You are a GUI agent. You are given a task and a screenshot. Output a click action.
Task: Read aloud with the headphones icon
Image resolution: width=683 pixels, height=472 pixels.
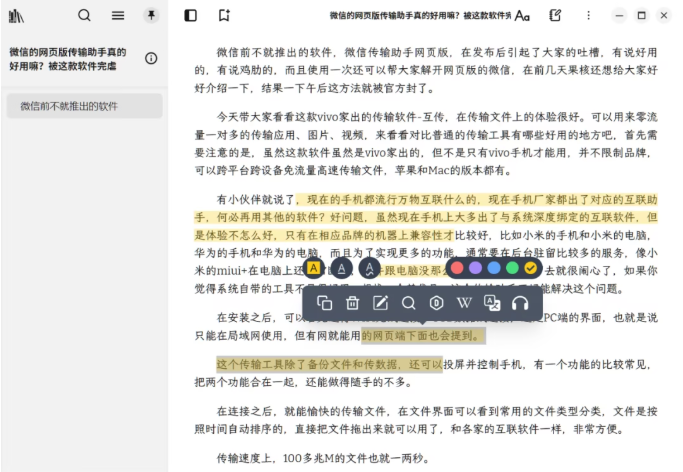520,303
